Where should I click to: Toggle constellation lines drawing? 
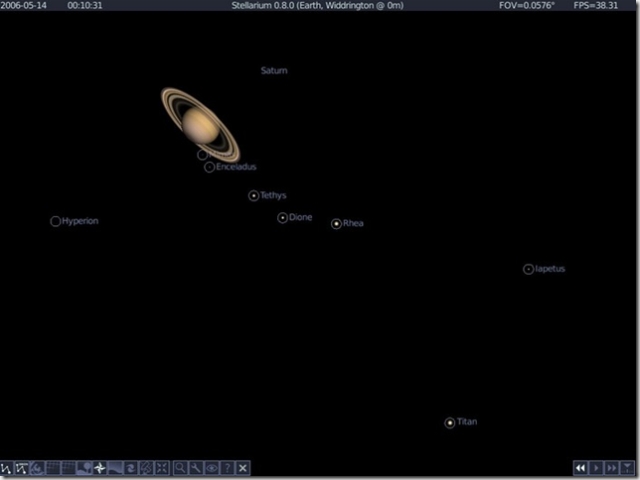pos(6,468)
